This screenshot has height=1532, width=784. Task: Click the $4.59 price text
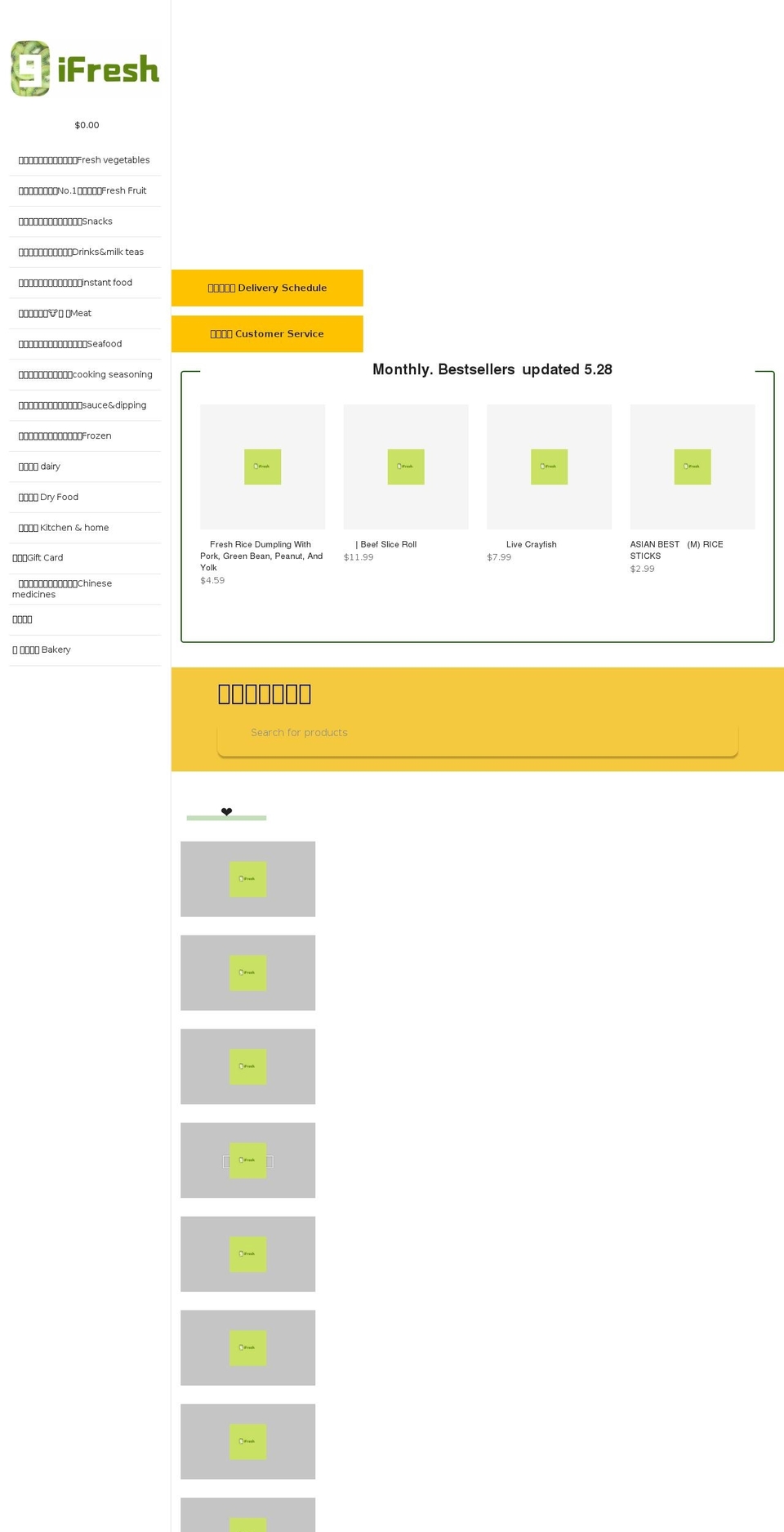pyautogui.click(x=212, y=580)
